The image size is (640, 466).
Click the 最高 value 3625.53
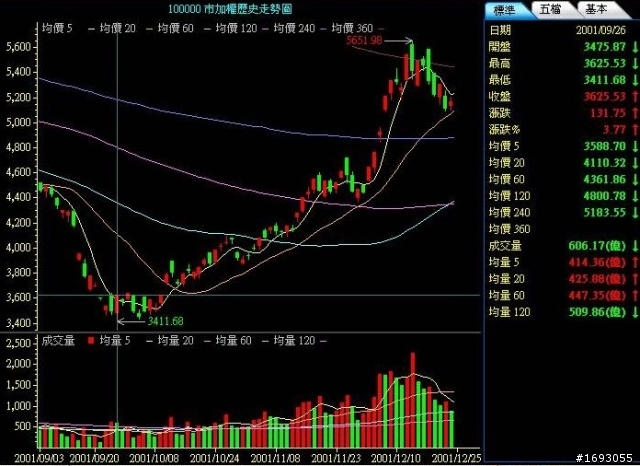[604, 63]
